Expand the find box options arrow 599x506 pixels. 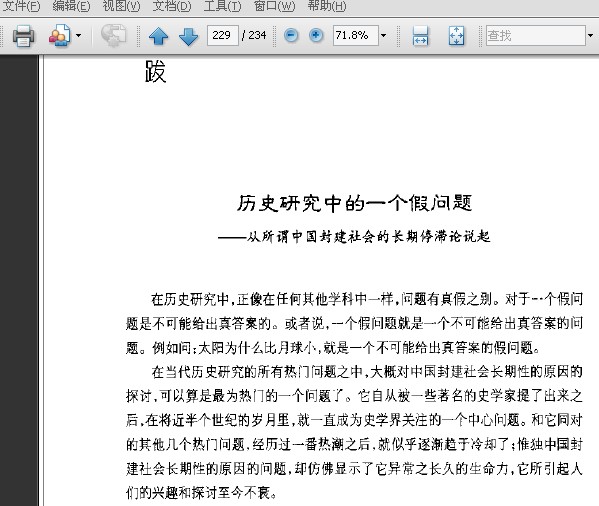click(x=590, y=36)
